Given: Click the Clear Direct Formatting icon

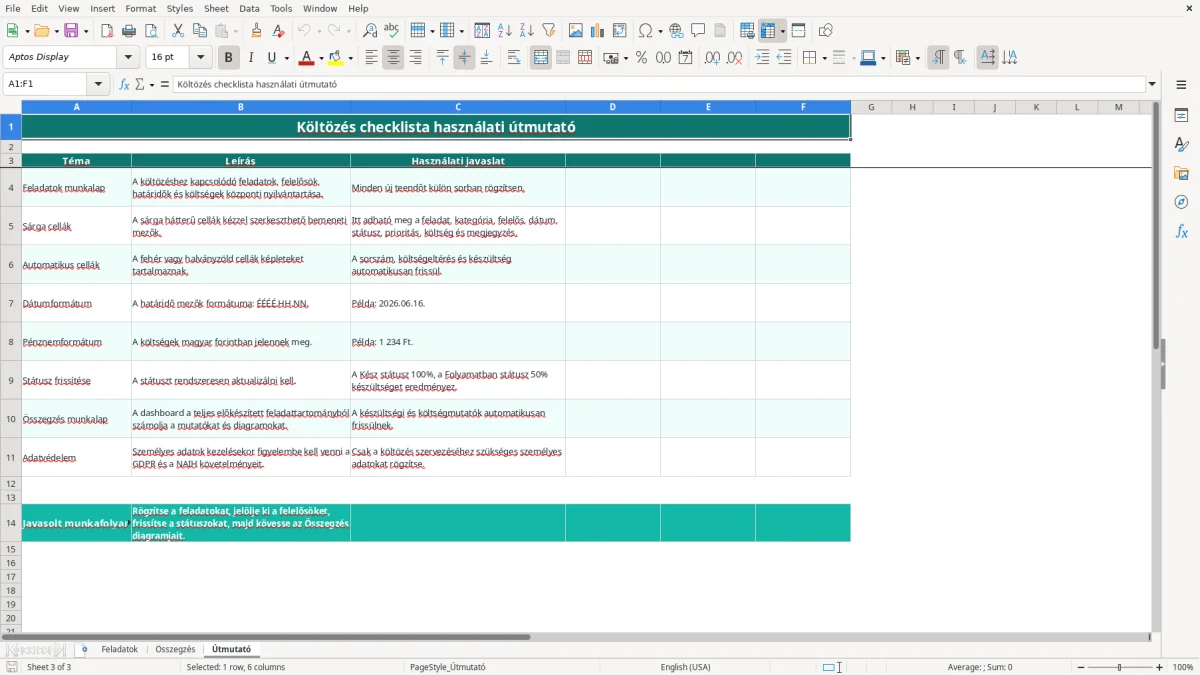Looking at the screenshot, I should pos(279,31).
